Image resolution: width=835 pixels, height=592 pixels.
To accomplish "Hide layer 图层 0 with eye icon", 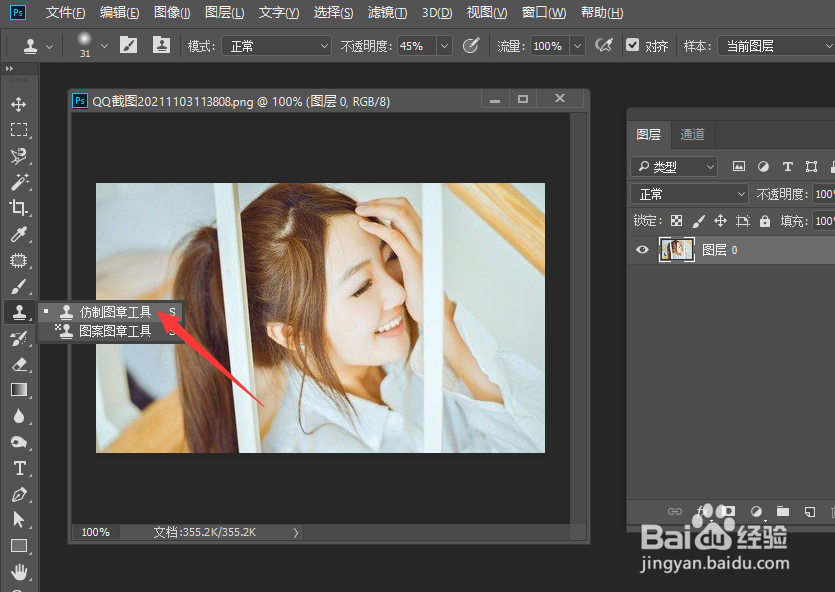I will (x=642, y=250).
